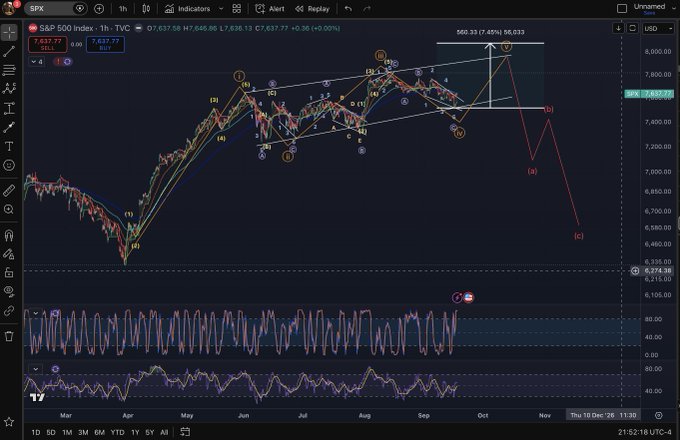This screenshot has width=680, height=440.
Task: Select the crosshair cursor tool
Action: click(x=9, y=33)
